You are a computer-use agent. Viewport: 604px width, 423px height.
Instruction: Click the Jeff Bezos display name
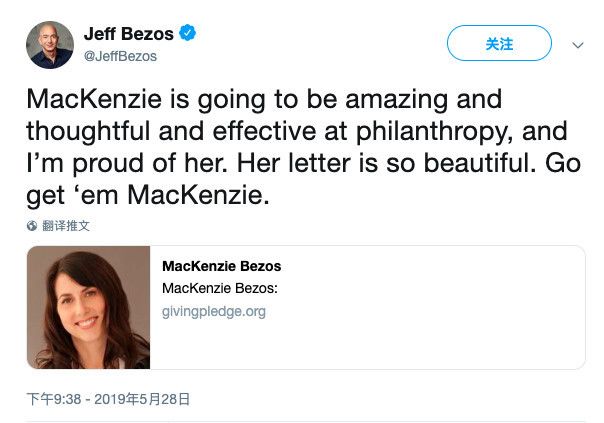tap(129, 34)
